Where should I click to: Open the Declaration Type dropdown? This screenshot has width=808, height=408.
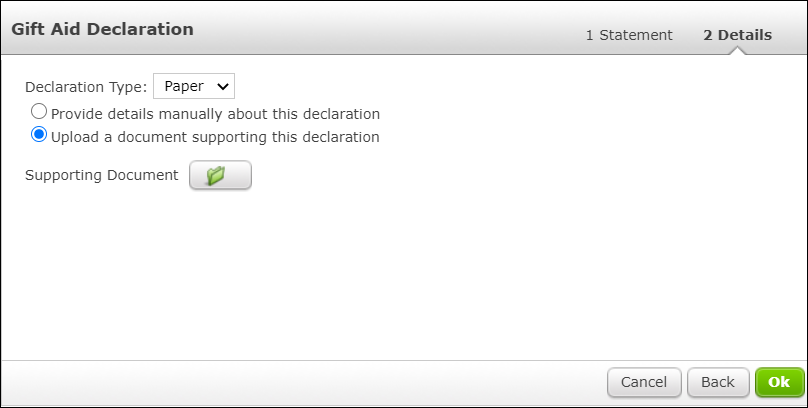194,86
